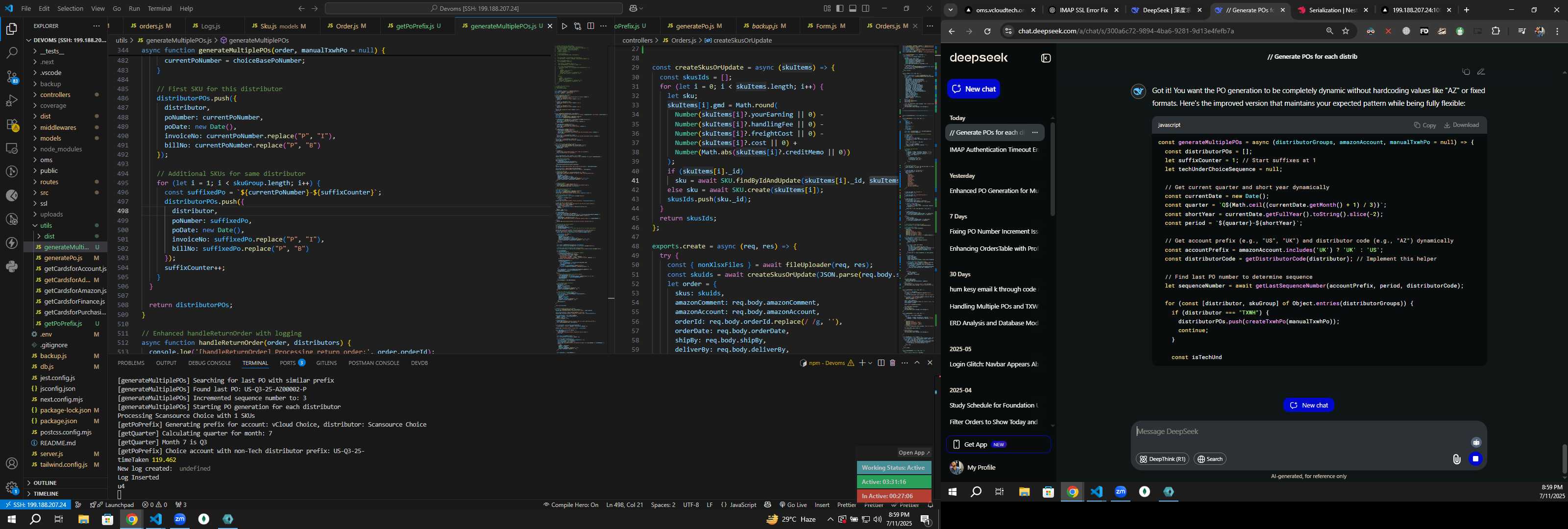Screen dimensions: 1568x529
Task: Toggle VS Code secondary side bar
Action: (865, 8)
